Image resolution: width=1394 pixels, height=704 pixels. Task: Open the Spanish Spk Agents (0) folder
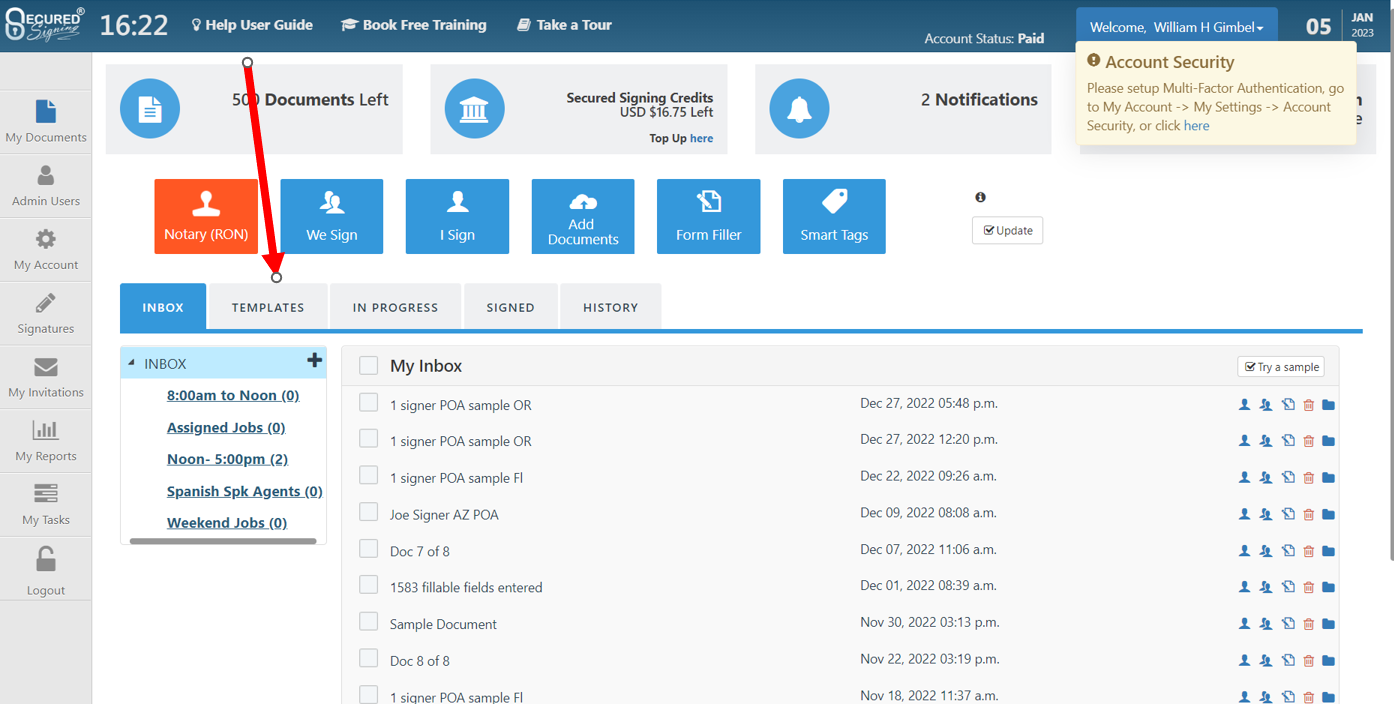click(x=245, y=491)
